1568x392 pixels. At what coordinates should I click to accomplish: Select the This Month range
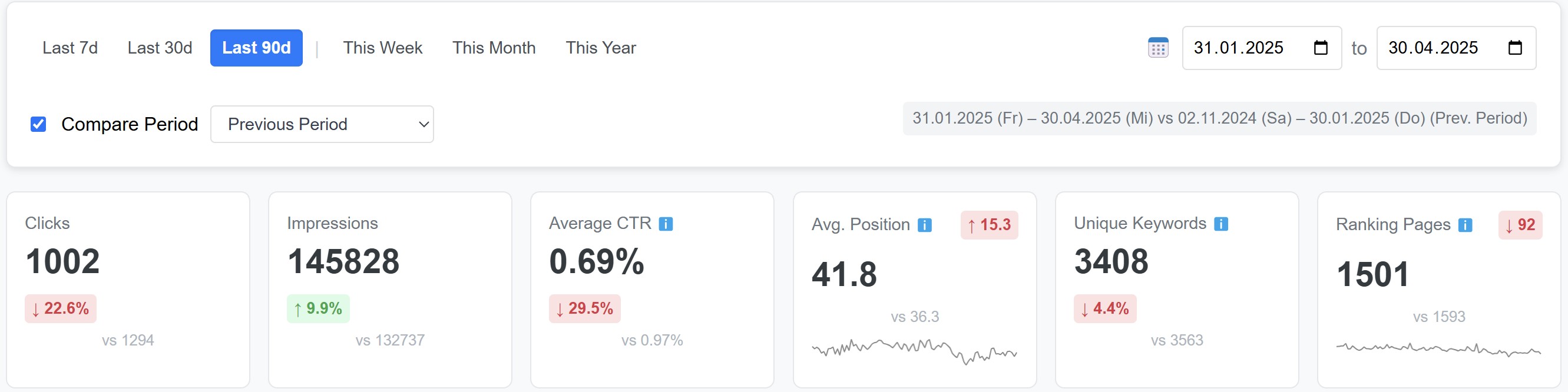(494, 48)
